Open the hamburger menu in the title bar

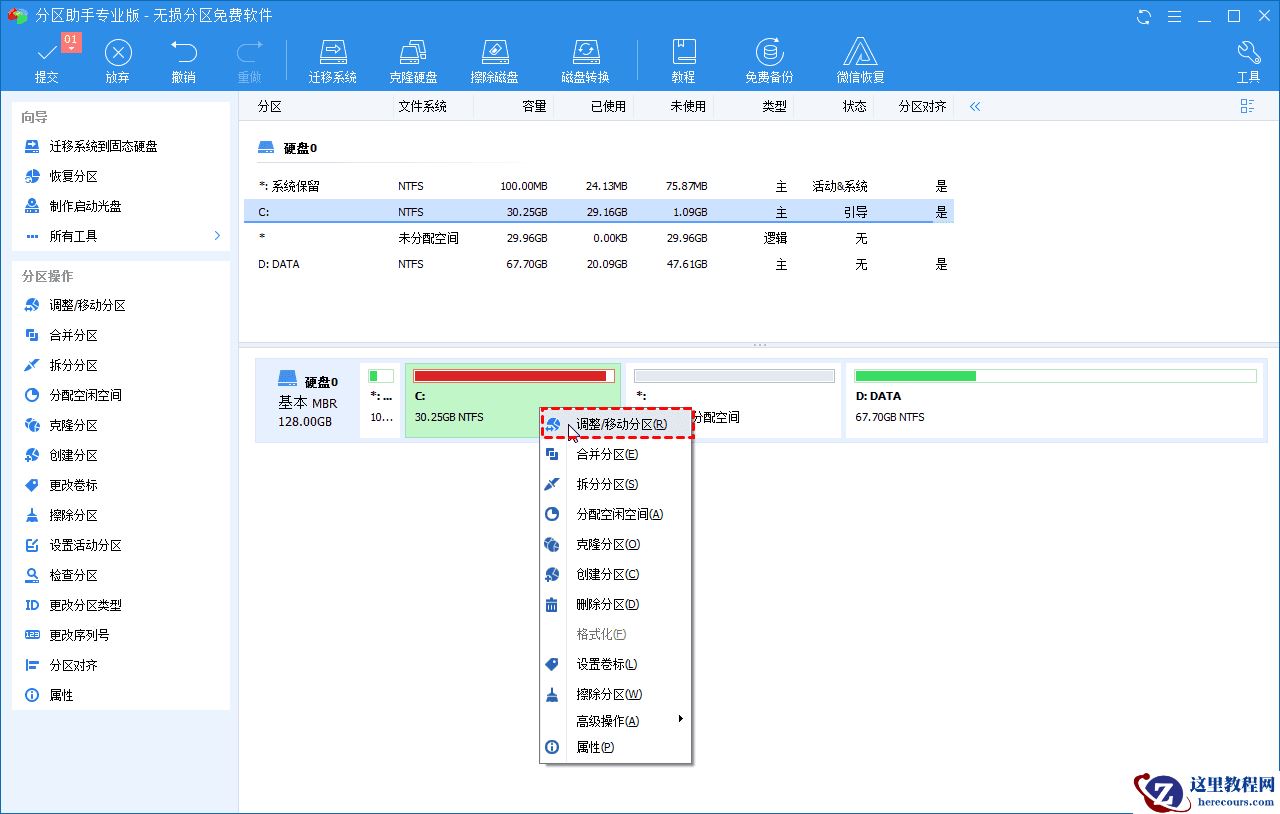tap(1174, 16)
